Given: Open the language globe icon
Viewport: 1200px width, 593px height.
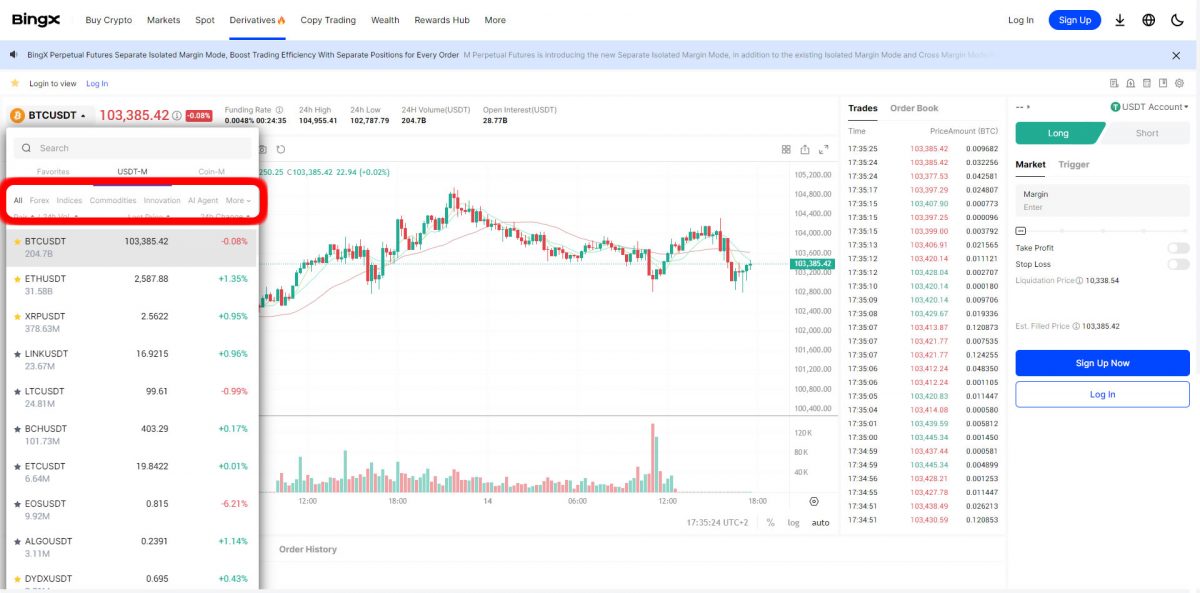Looking at the screenshot, I should pos(1148,20).
